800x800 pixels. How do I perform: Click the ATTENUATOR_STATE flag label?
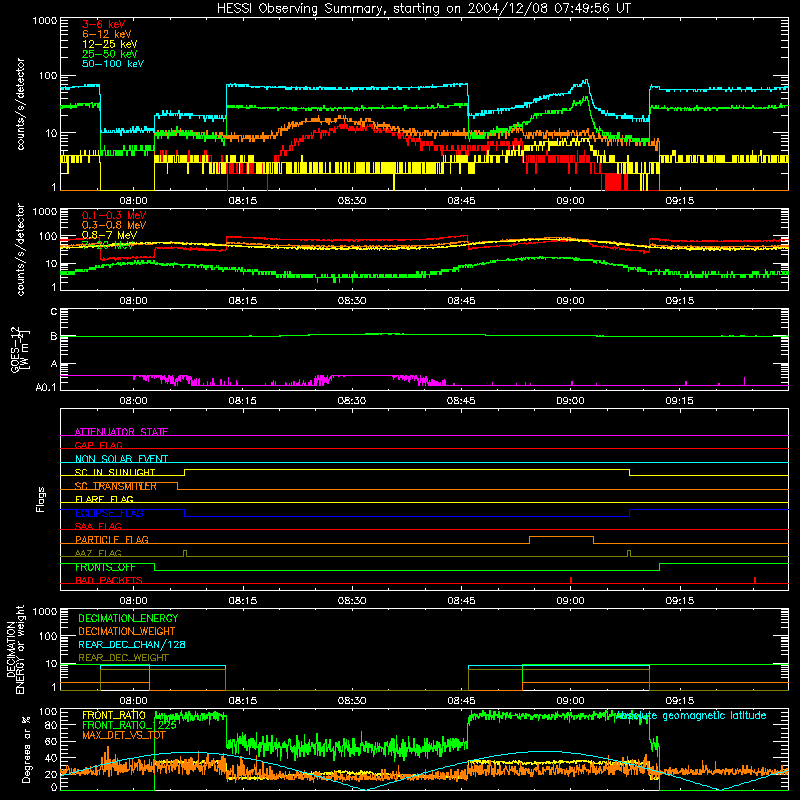point(121,432)
